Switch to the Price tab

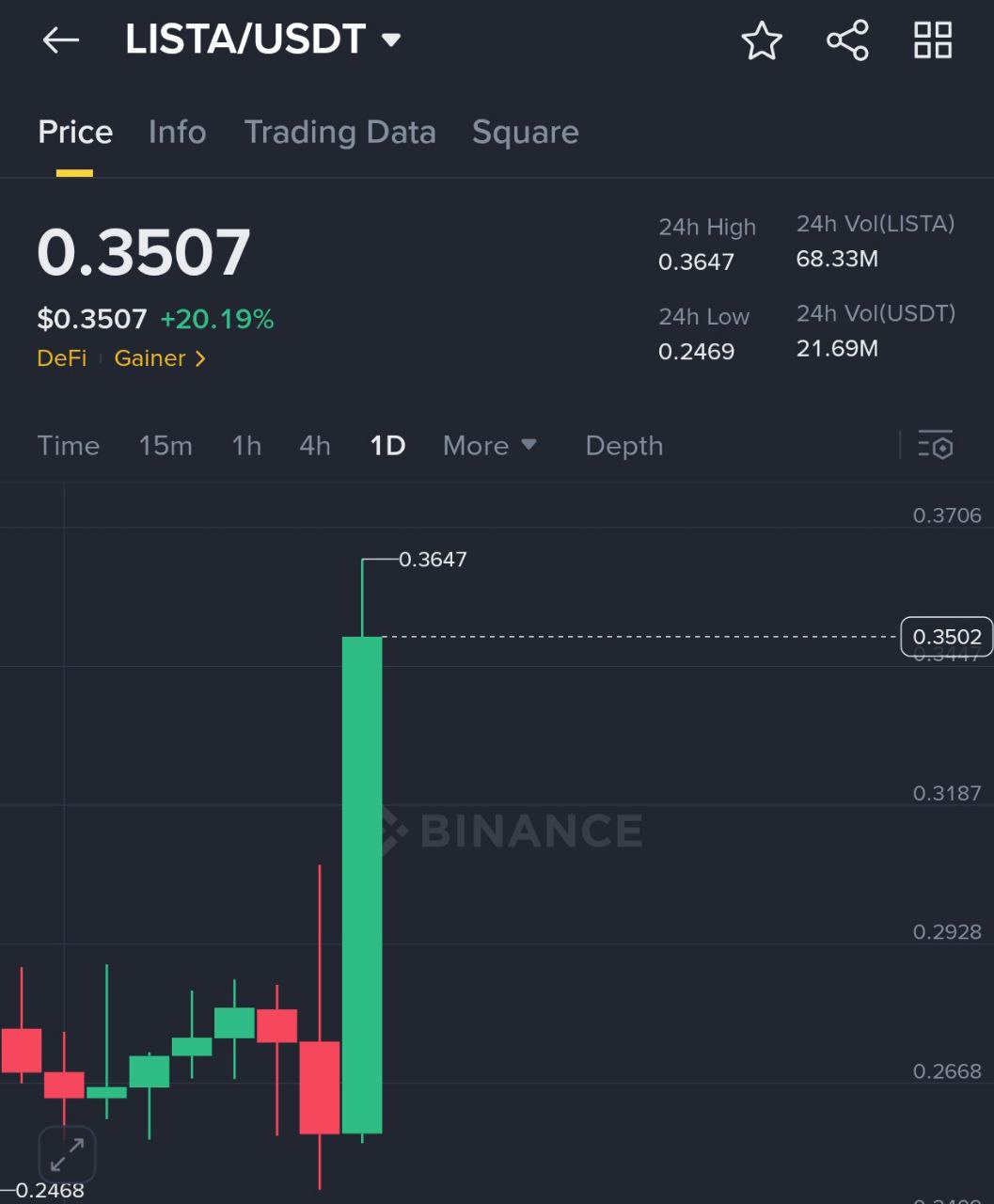pyautogui.click(x=75, y=133)
